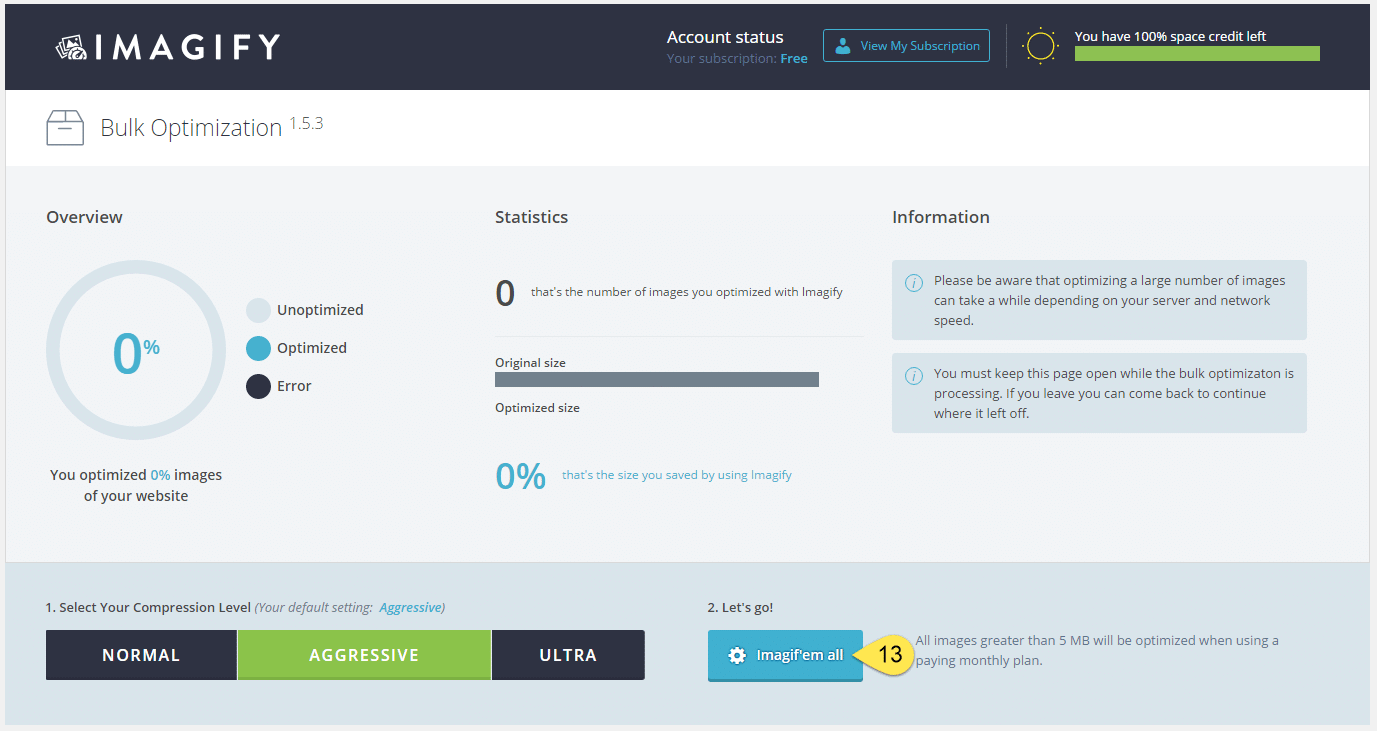The image size is (1377, 731).
Task: Click the Error legend color dot
Action: [x=259, y=386]
